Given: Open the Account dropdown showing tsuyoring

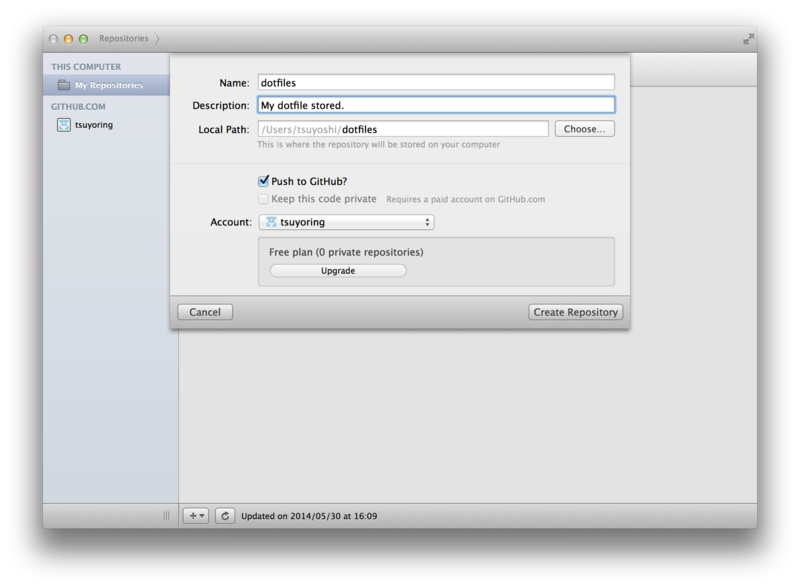Looking at the screenshot, I should pyautogui.click(x=346, y=222).
